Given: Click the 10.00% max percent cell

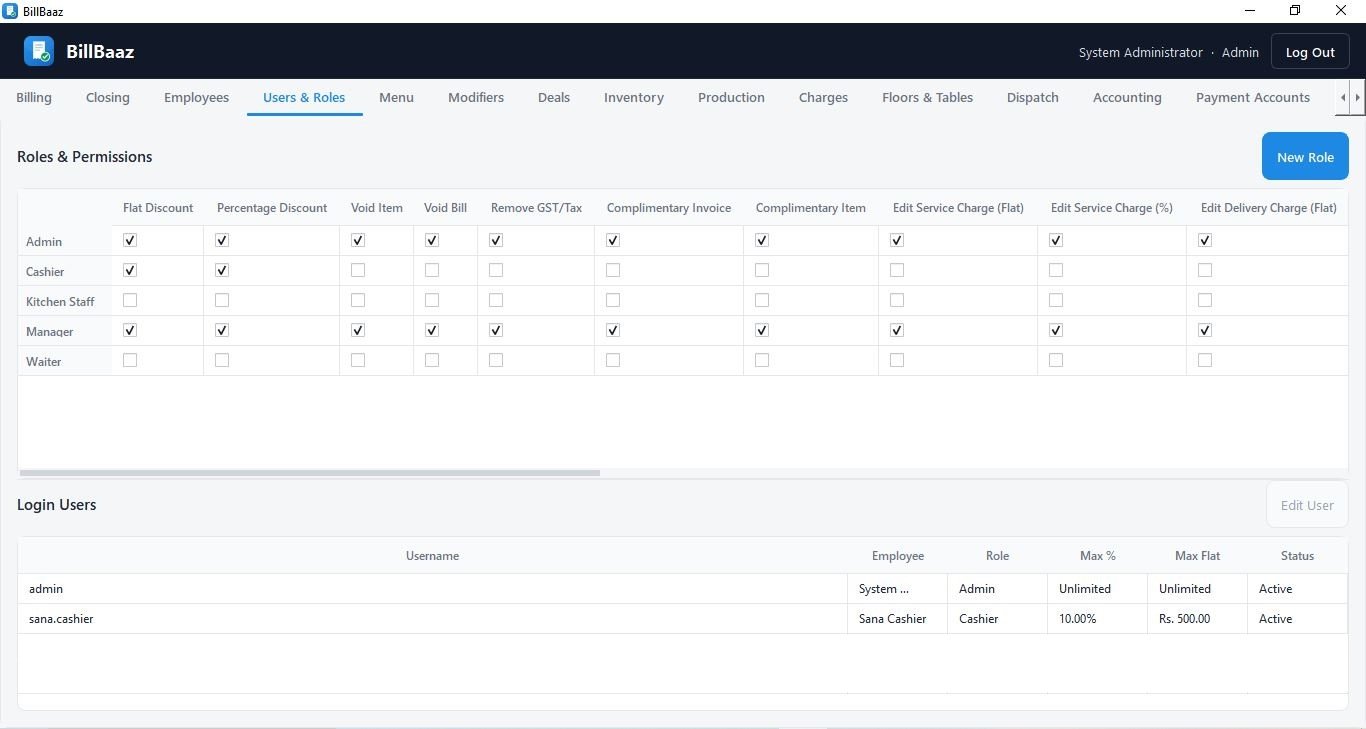Looking at the screenshot, I should 1097,619.
